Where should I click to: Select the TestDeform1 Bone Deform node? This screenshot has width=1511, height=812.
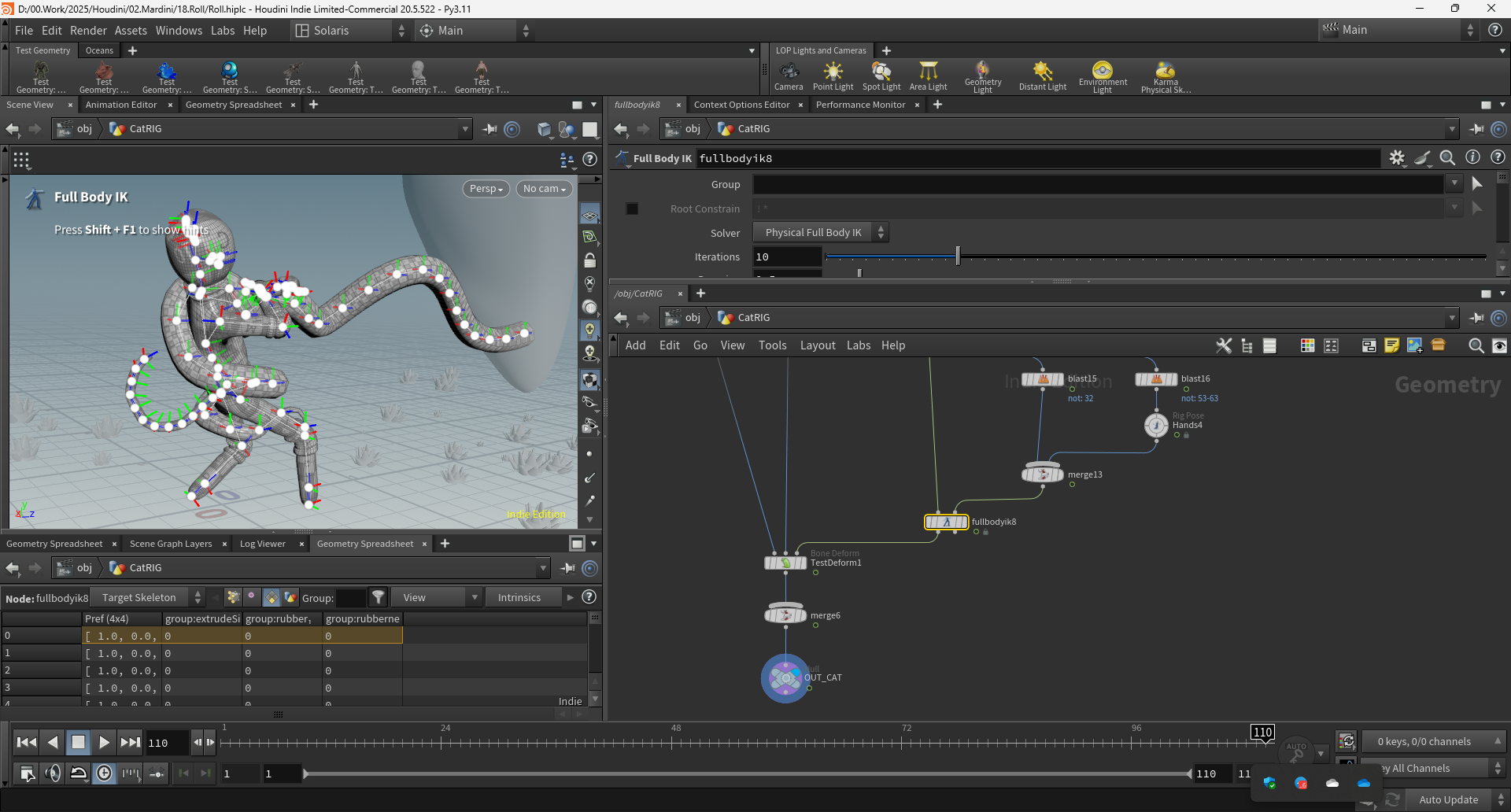(x=785, y=563)
